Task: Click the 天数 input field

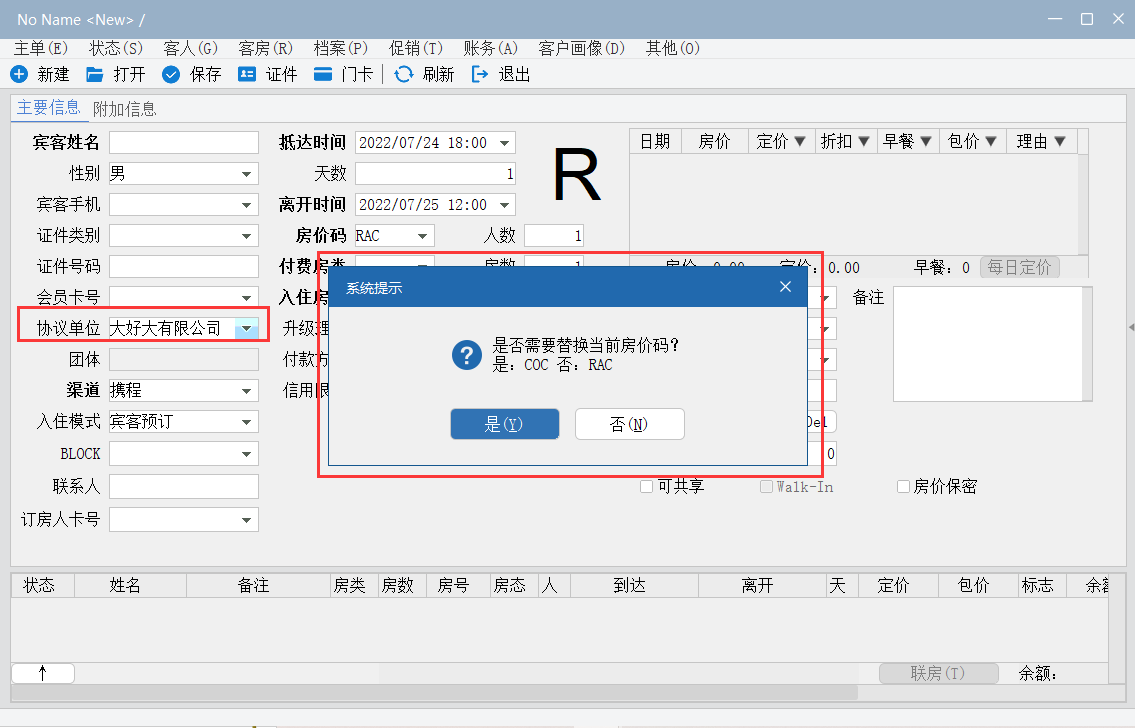Action: pyautogui.click(x=435, y=174)
